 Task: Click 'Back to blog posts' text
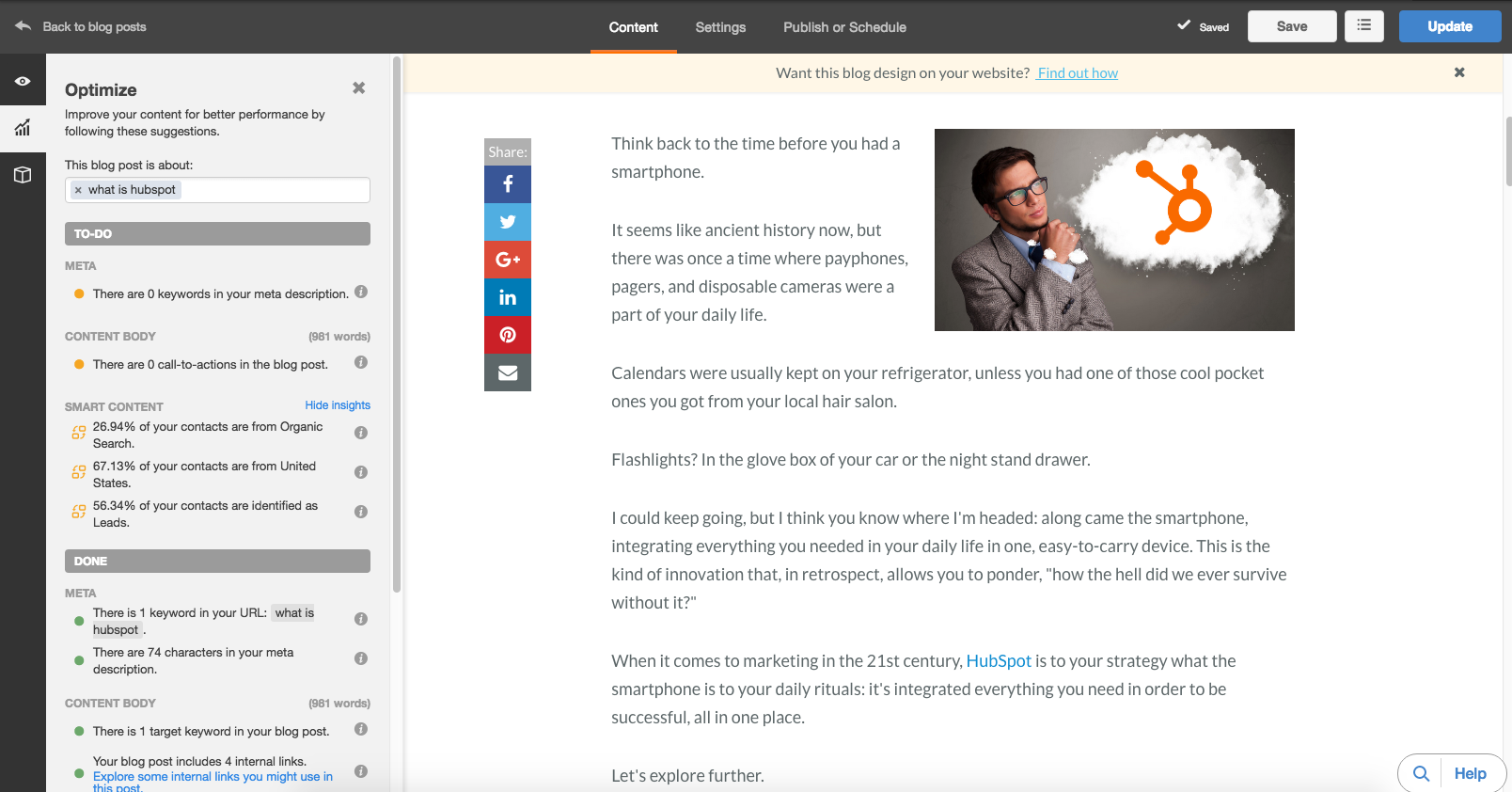click(x=94, y=27)
